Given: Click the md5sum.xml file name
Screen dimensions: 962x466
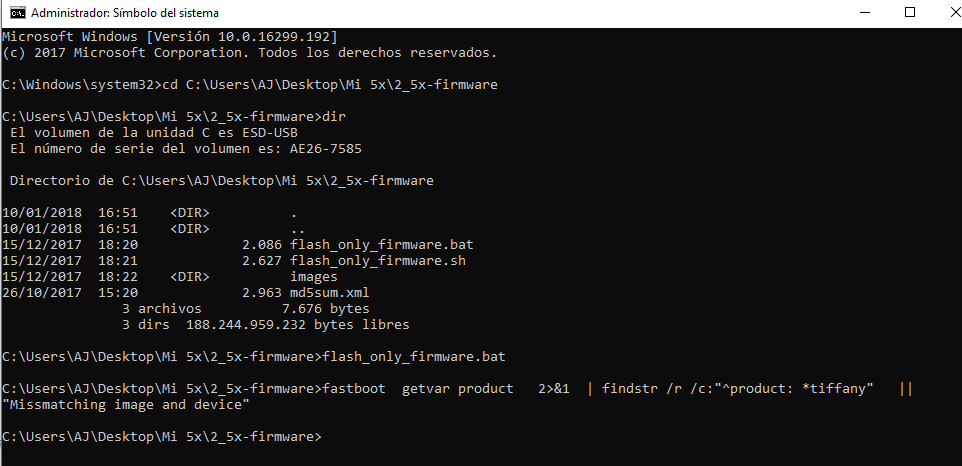Looking at the screenshot, I should tap(331, 292).
